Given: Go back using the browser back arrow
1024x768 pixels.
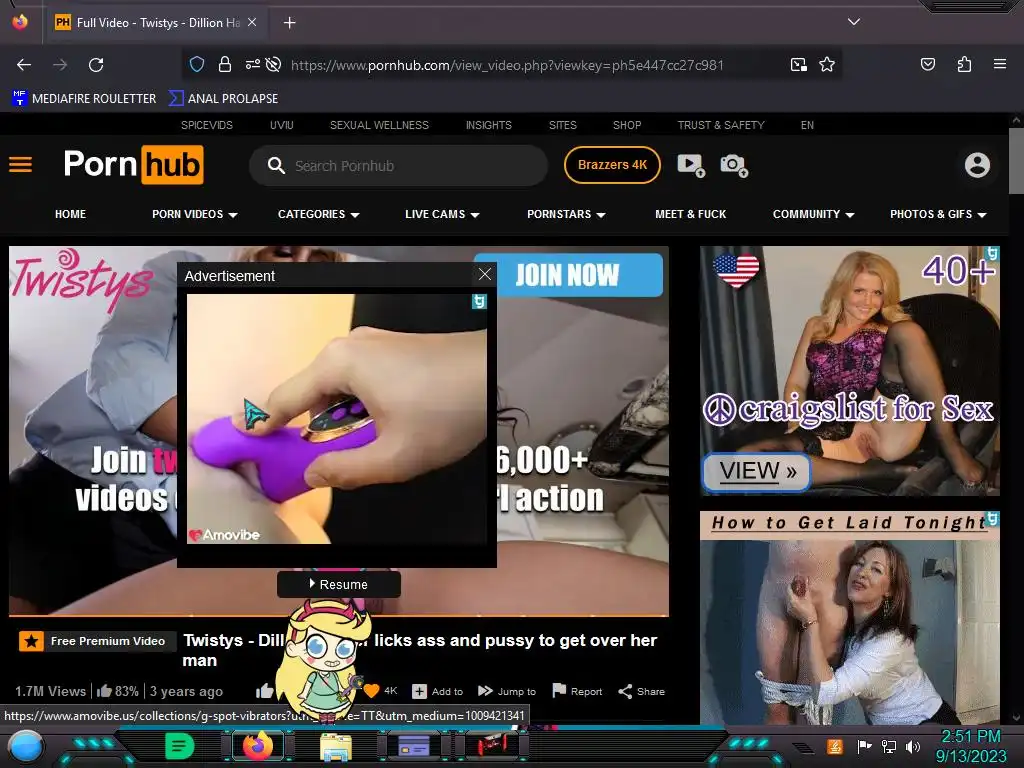Looking at the screenshot, I should [x=24, y=65].
